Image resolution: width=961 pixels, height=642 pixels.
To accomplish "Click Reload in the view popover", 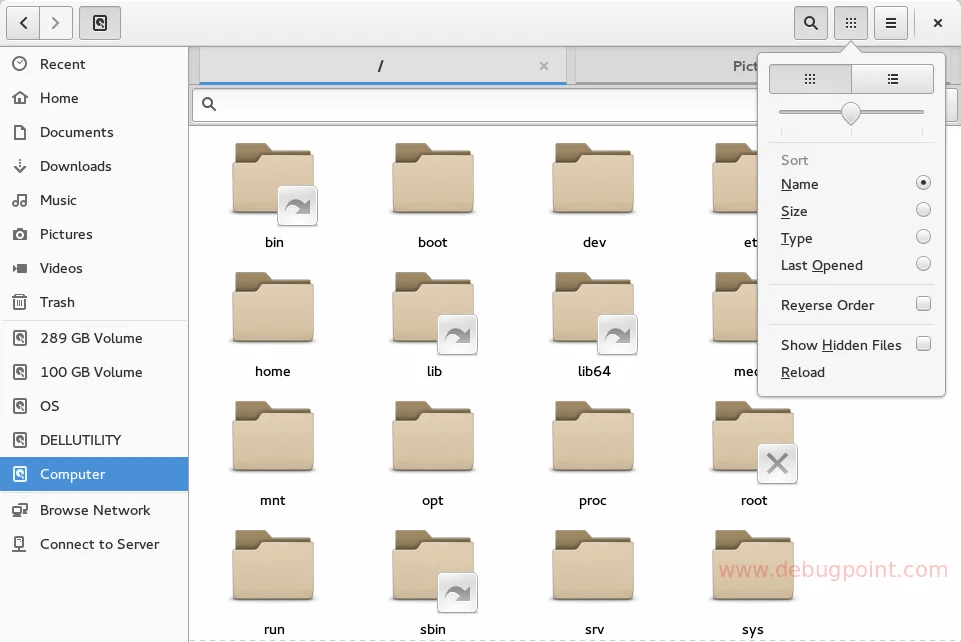I will pyautogui.click(x=802, y=372).
